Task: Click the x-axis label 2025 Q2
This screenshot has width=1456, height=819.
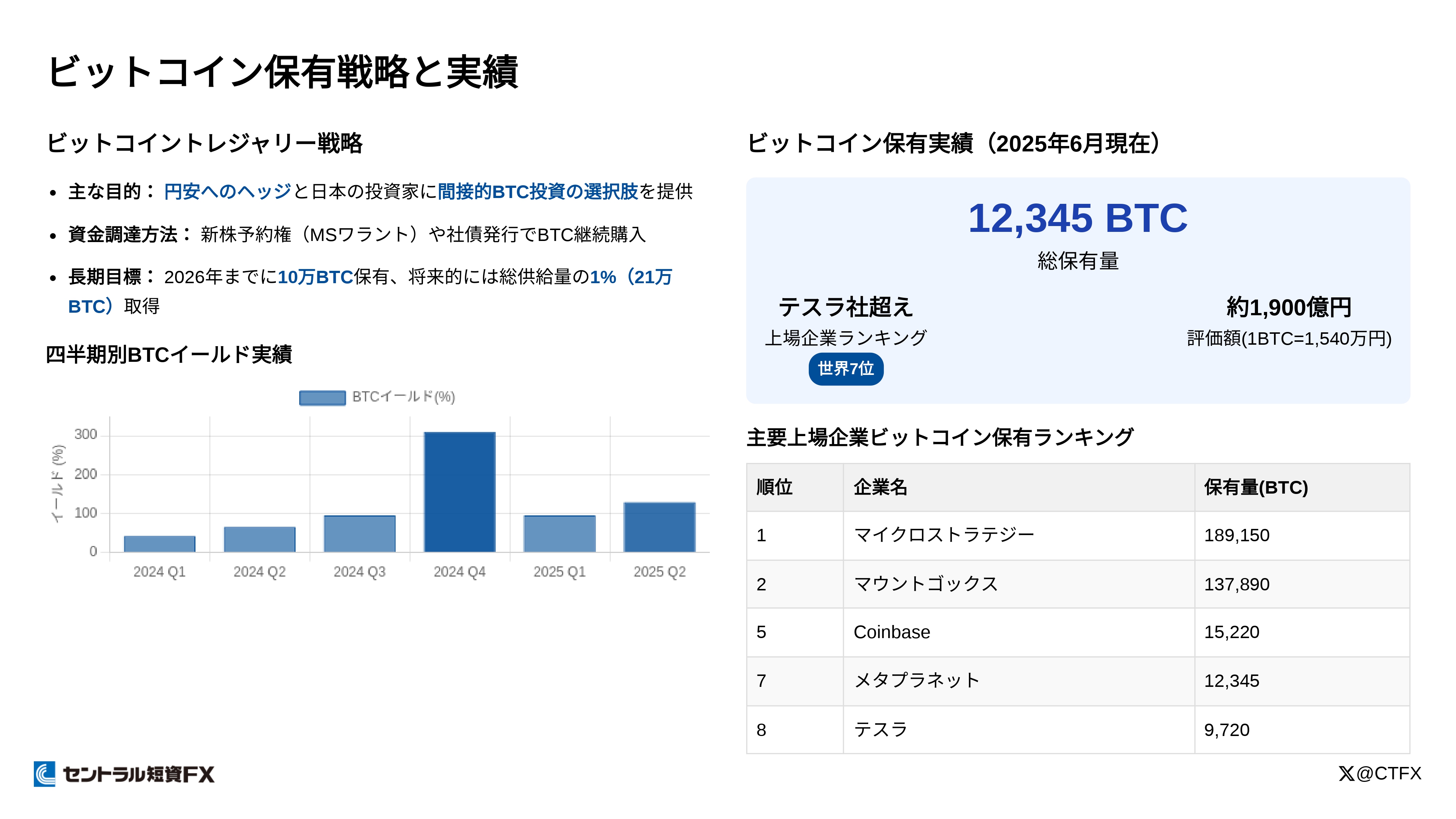Action: pos(660,572)
